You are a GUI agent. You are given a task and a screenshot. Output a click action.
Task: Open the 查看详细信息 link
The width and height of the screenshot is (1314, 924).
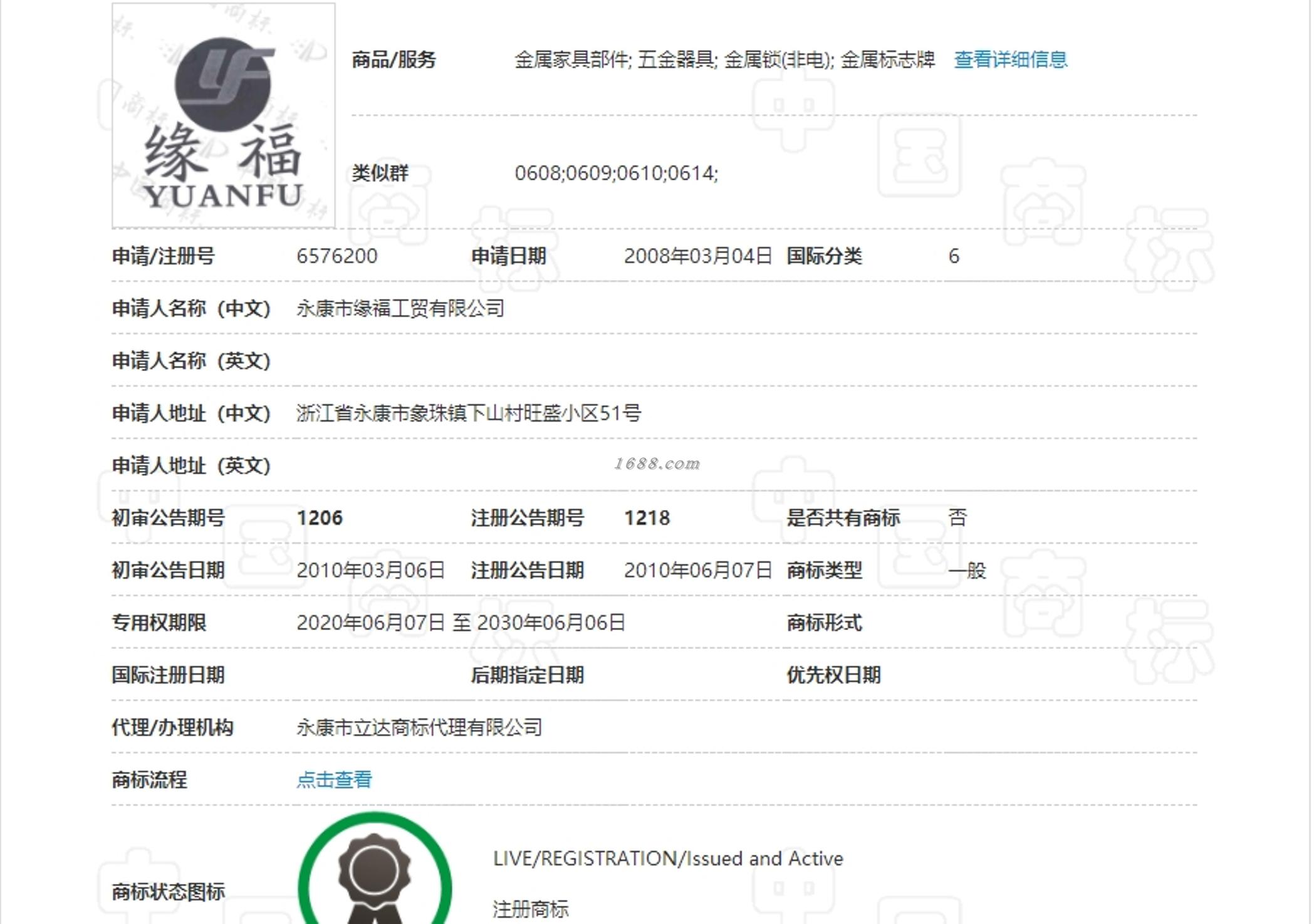[x=1010, y=60]
